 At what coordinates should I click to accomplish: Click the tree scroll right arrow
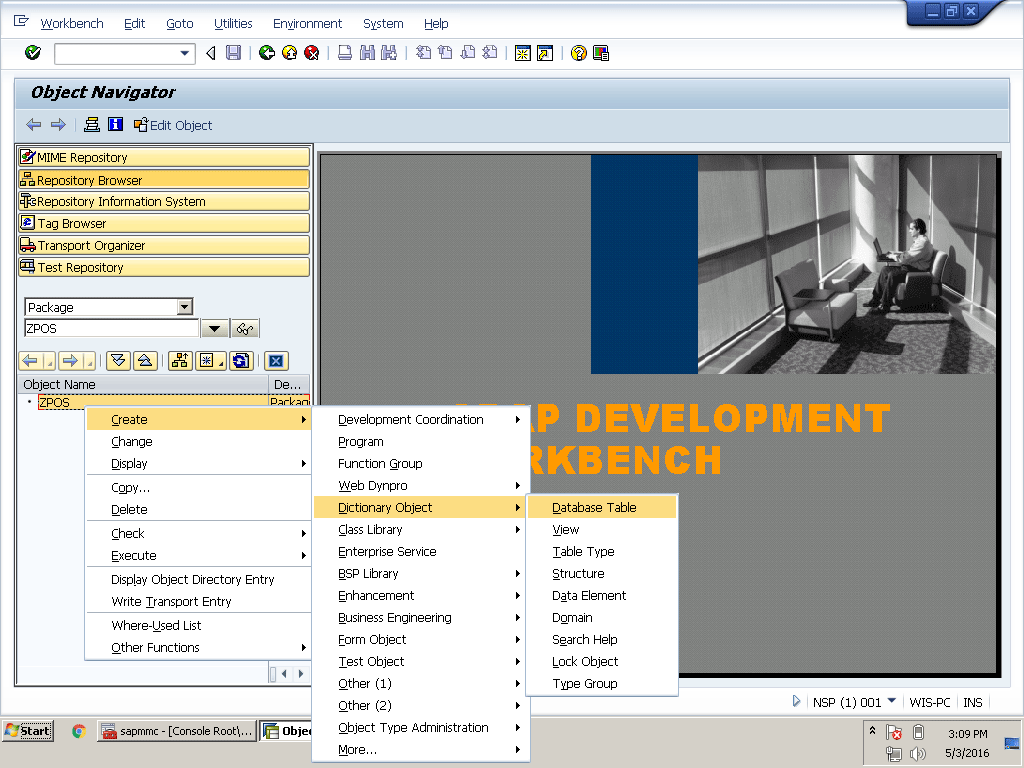(300, 673)
